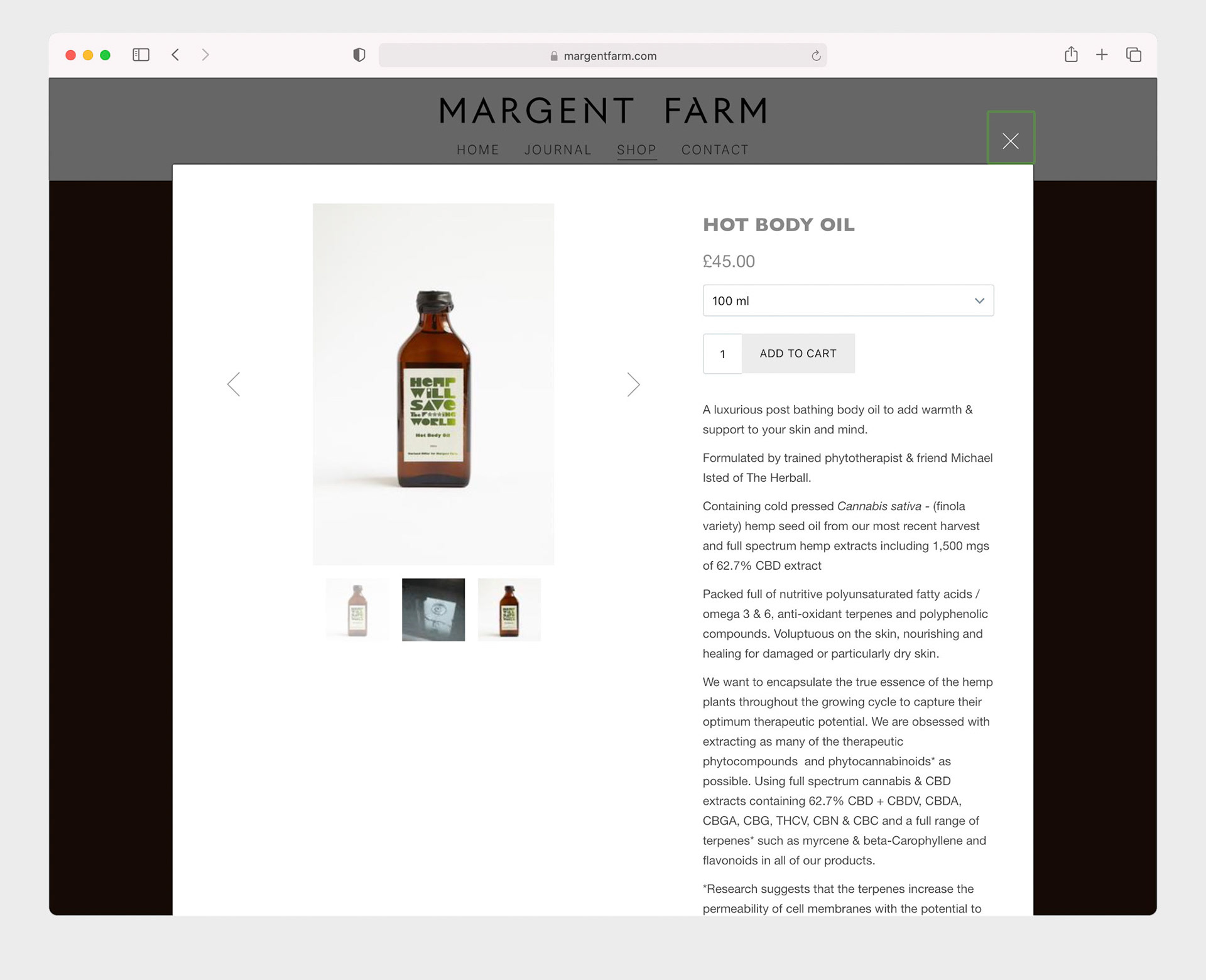This screenshot has width=1206, height=980.
Task: Open a new tab with the plus icon
Action: coord(1102,55)
